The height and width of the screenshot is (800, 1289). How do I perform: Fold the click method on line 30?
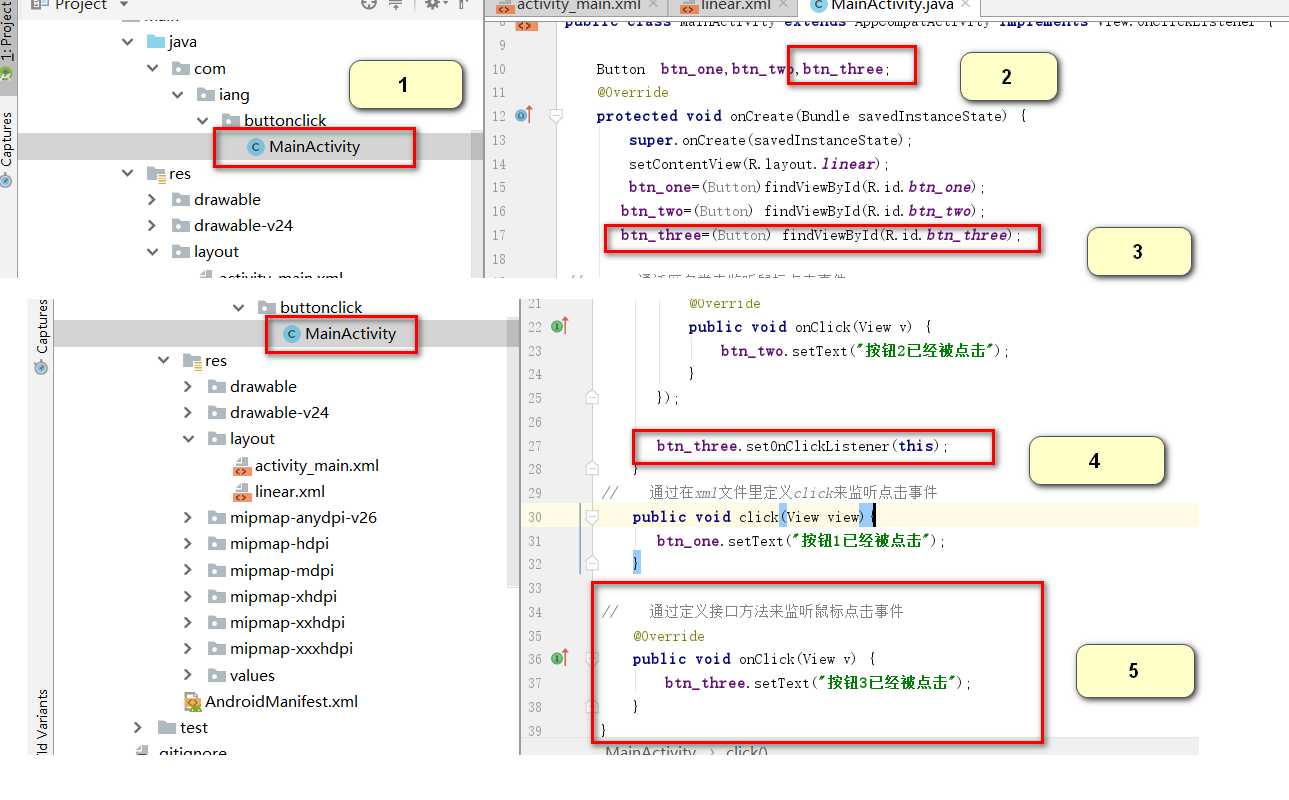(x=592, y=517)
